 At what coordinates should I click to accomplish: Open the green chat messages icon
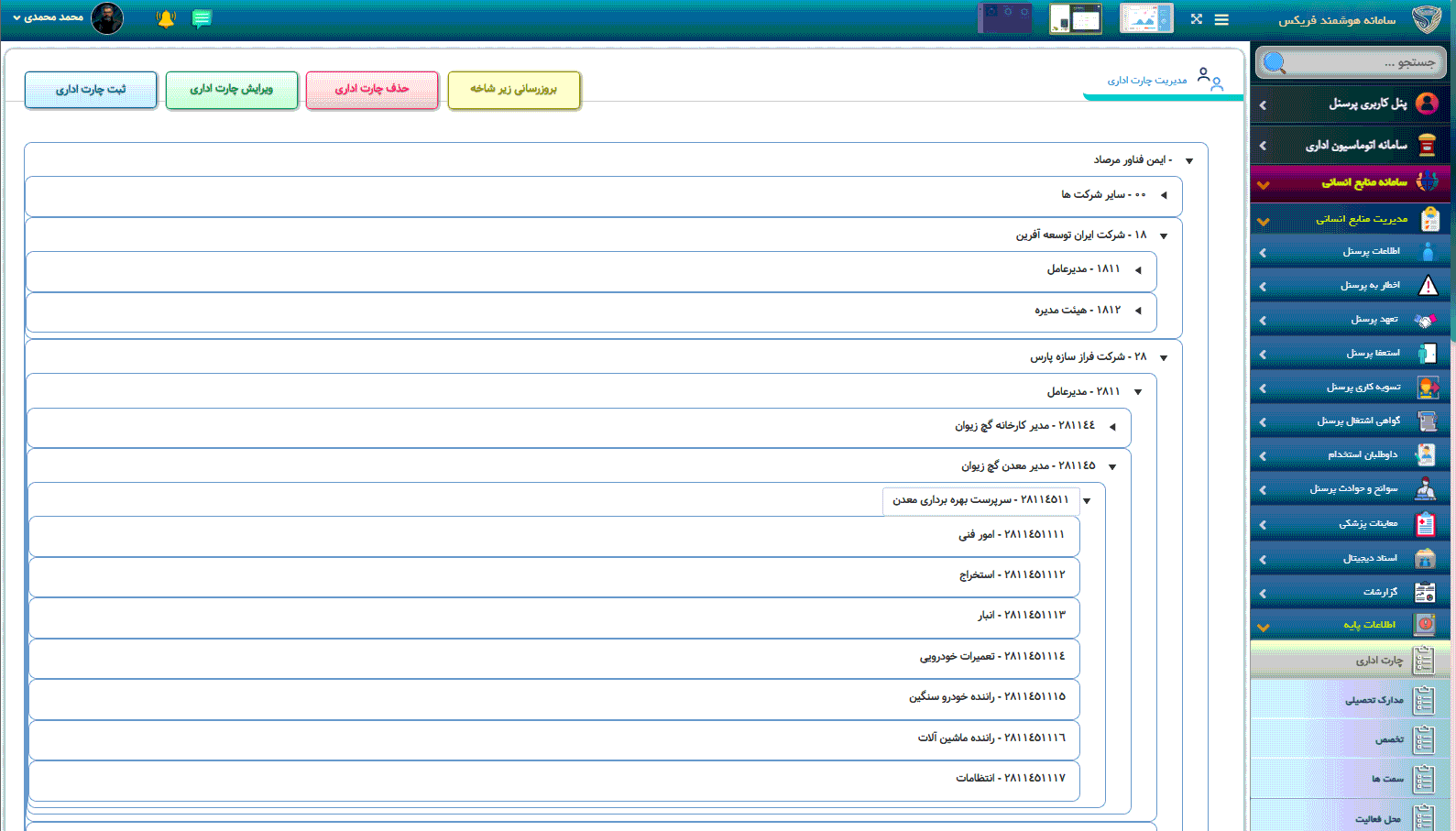click(x=202, y=19)
